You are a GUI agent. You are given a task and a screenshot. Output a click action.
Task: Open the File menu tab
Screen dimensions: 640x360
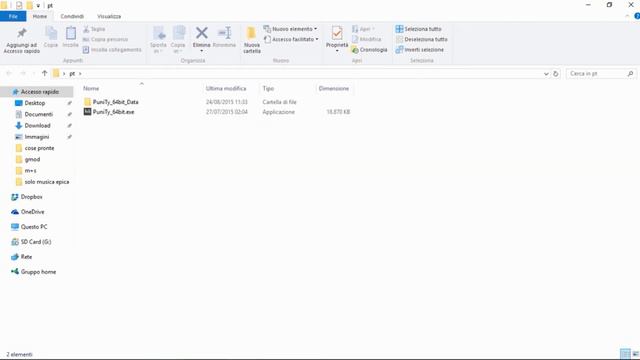pyautogui.click(x=13, y=16)
